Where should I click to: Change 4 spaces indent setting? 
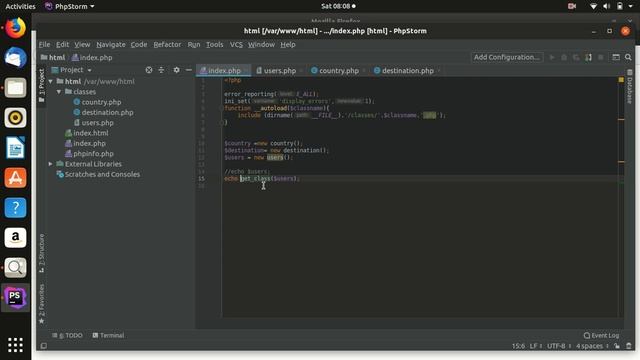(592, 346)
